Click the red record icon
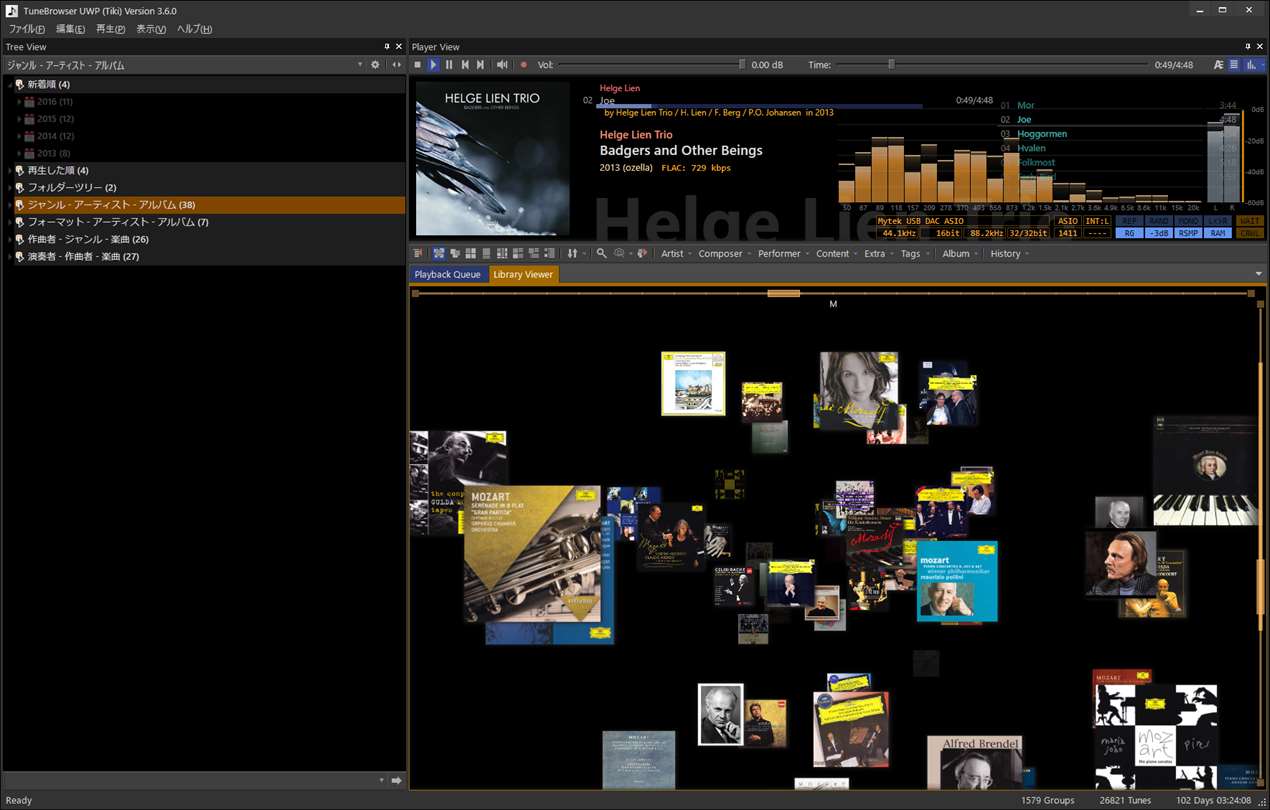This screenshot has width=1270, height=810. click(x=523, y=65)
